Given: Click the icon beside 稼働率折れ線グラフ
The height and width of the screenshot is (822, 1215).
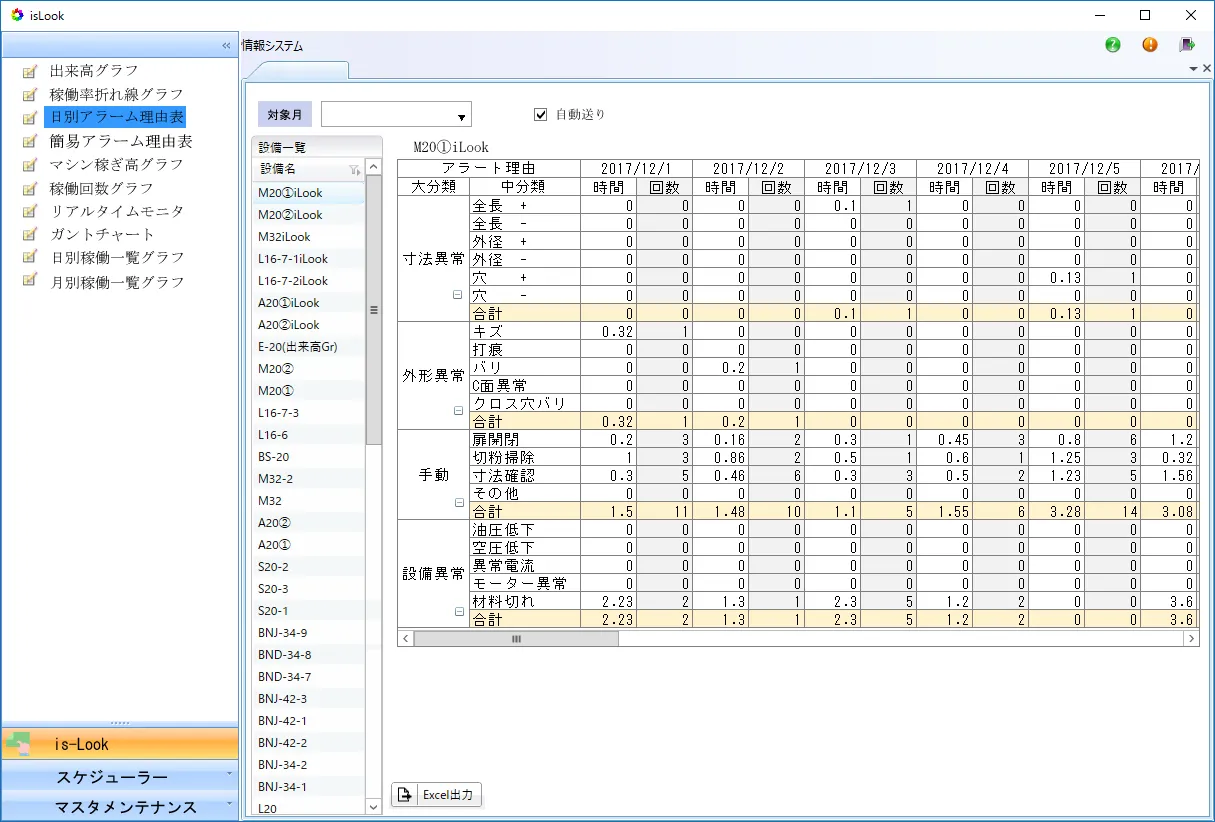Looking at the screenshot, I should (29, 95).
